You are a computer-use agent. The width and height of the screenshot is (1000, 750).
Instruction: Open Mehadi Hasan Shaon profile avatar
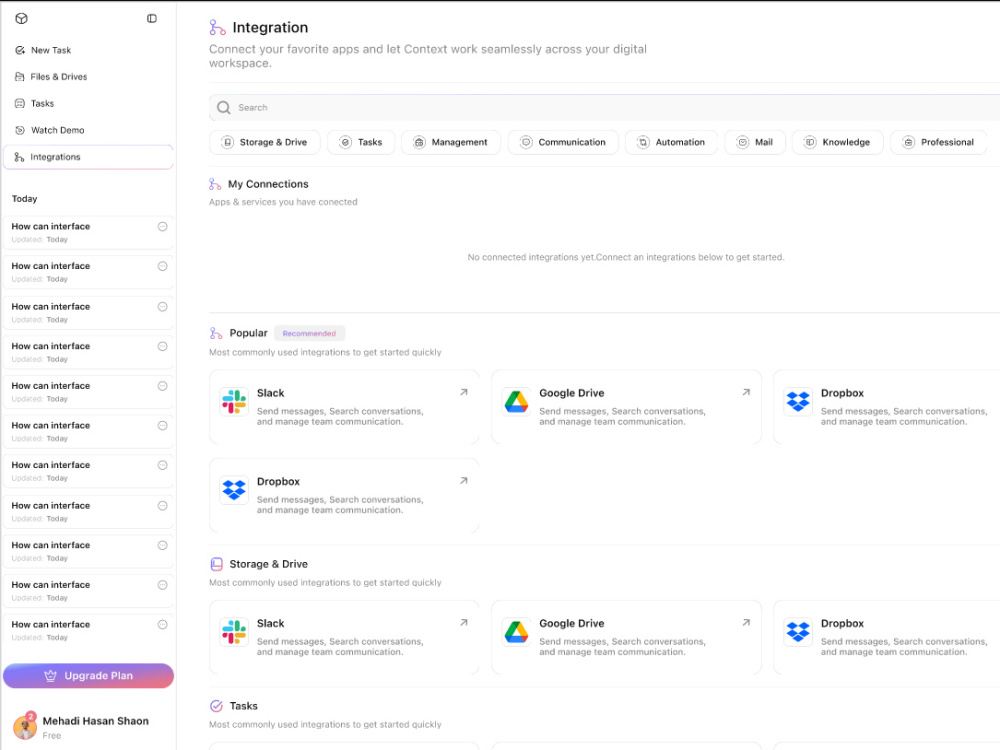(x=25, y=727)
